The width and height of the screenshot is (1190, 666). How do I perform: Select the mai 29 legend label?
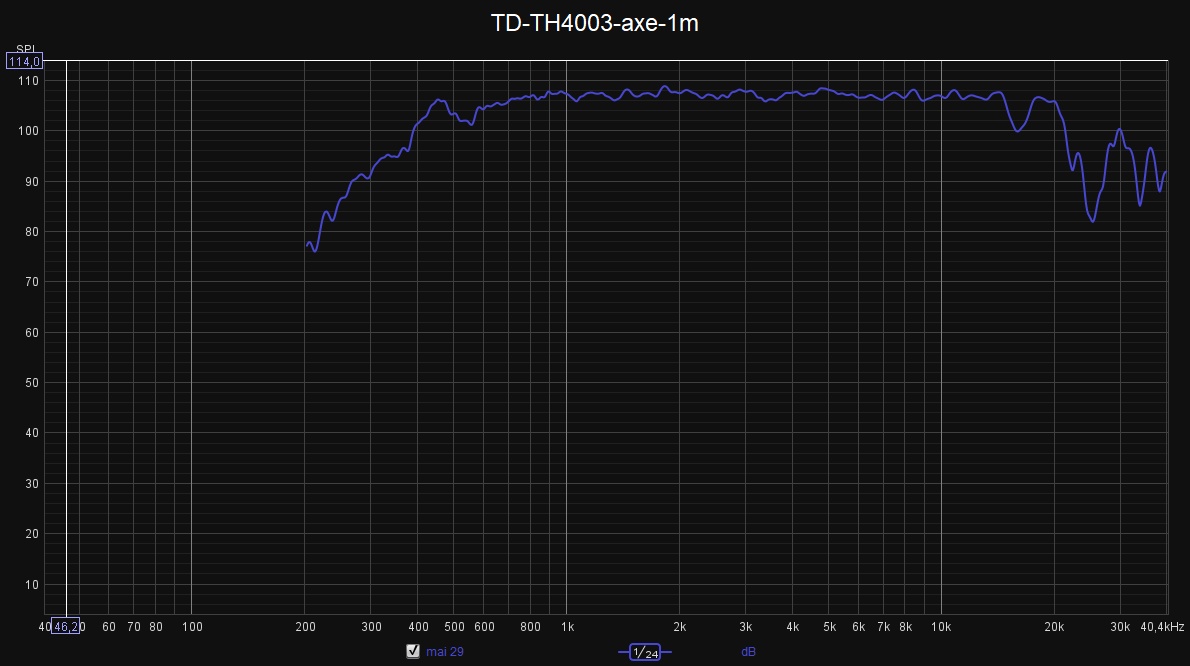coord(445,652)
